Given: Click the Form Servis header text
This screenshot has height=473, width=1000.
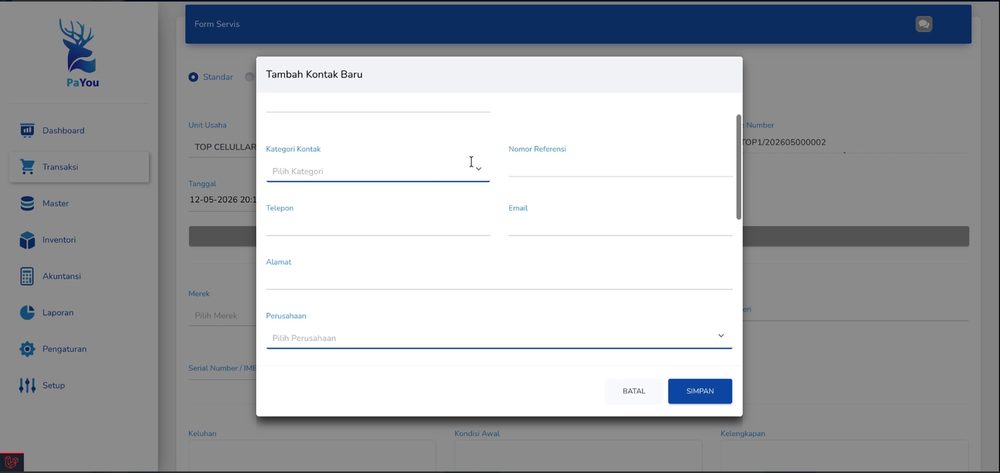Looking at the screenshot, I should (x=217, y=24).
